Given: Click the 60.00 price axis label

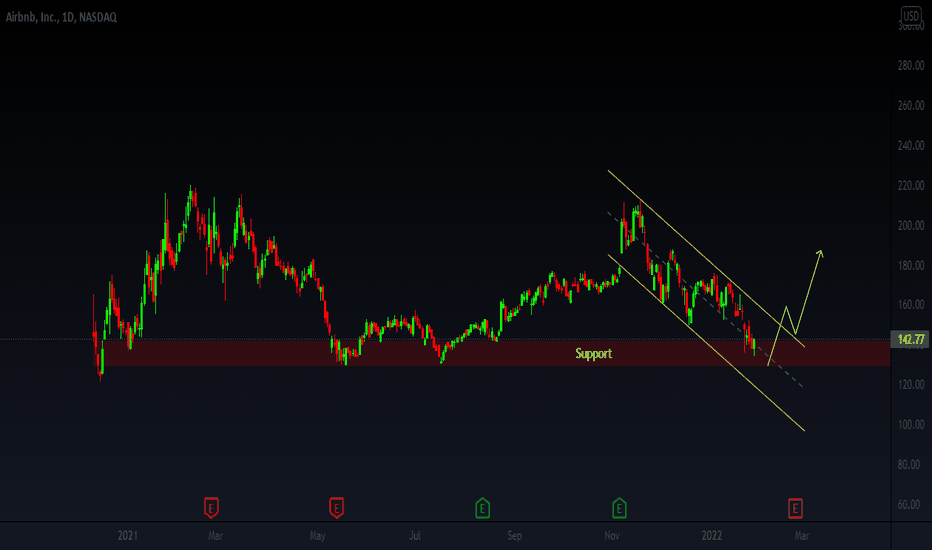Looking at the screenshot, I should (x=909, y=504).
